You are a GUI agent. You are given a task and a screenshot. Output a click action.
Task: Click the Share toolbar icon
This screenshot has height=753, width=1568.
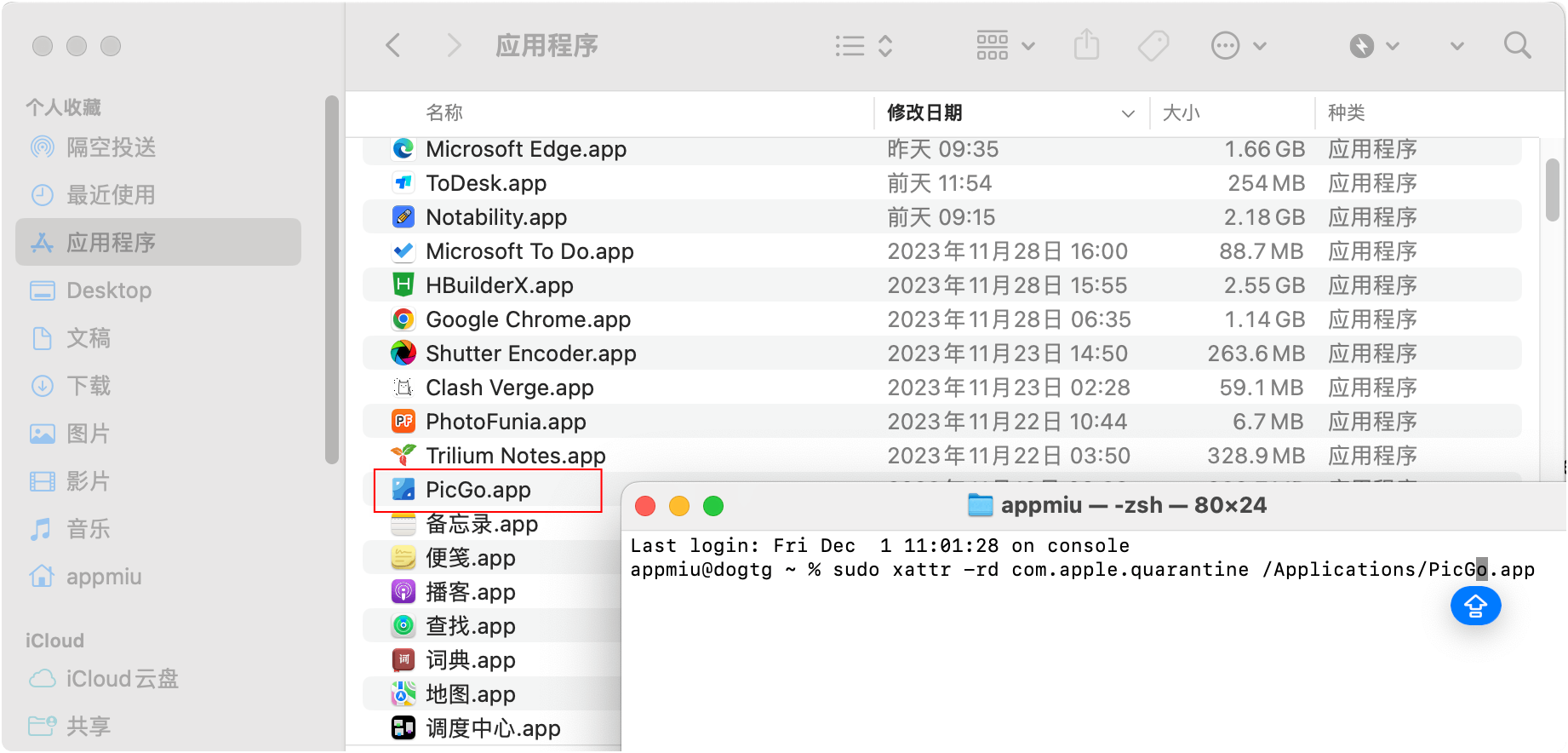click(1086, 45)
